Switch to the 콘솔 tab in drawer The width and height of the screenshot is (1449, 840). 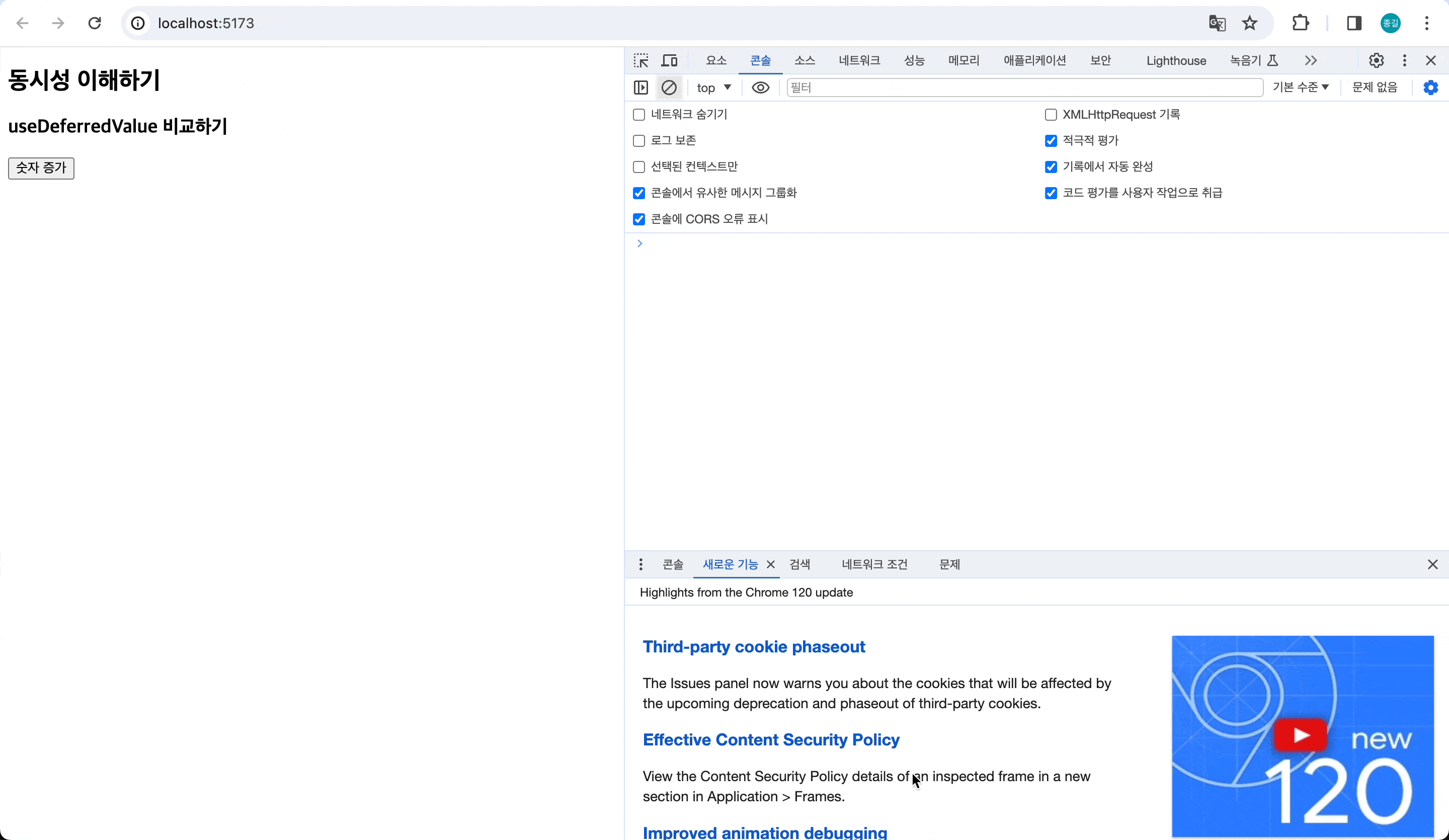click(673, 563)
